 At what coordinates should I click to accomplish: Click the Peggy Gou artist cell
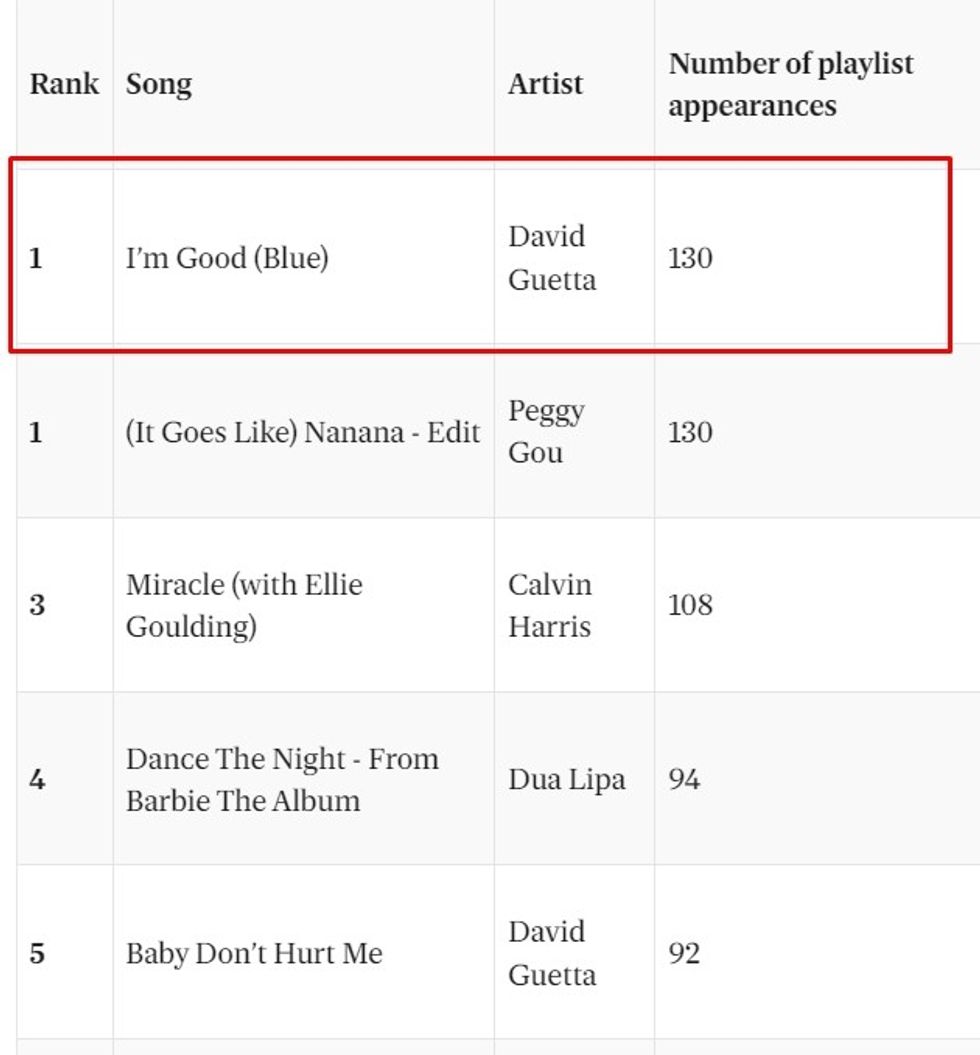click(546, 431)
